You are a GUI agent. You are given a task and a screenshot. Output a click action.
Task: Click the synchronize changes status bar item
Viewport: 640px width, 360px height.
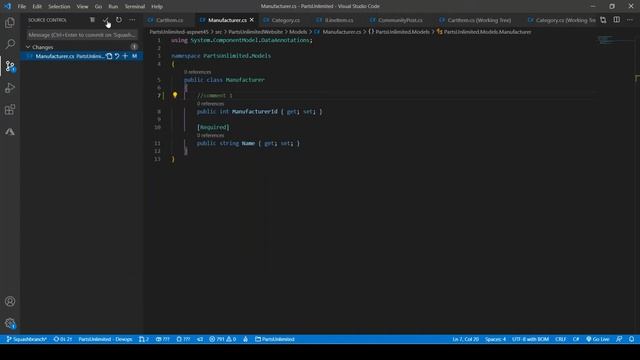click(x=63, y=339)
